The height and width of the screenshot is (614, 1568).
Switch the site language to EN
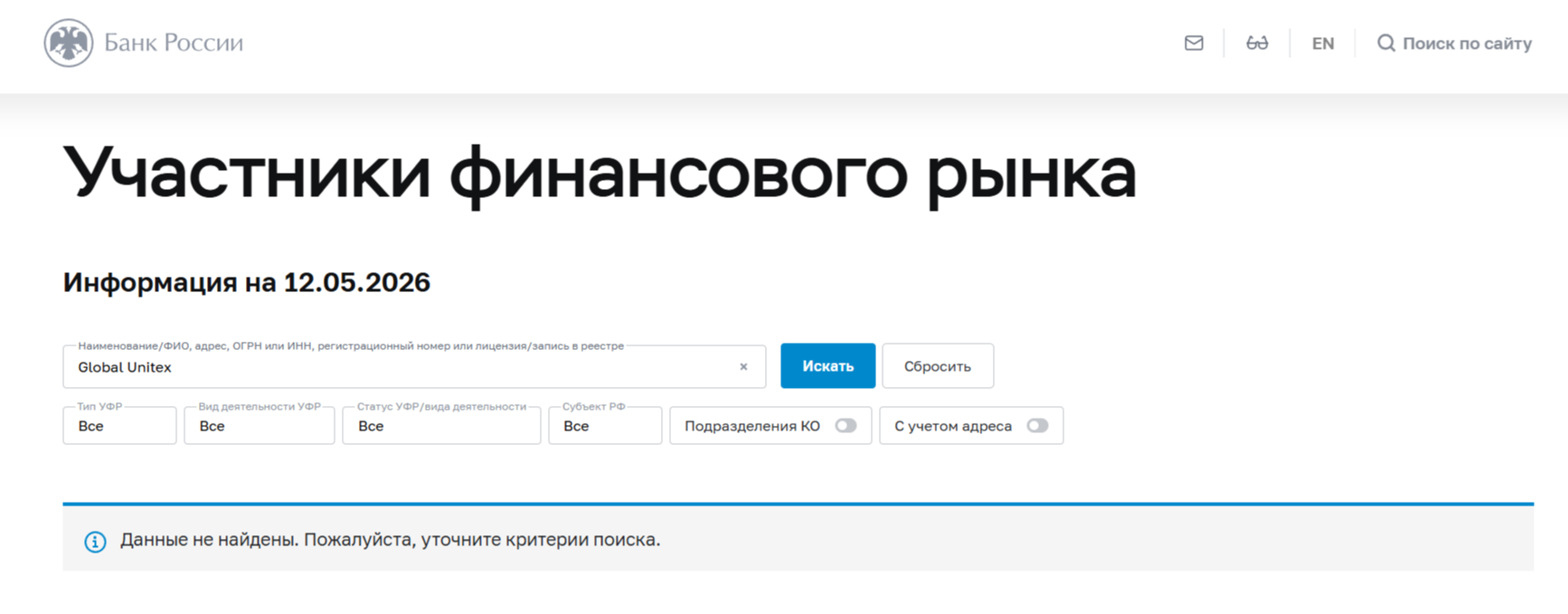1323,43
